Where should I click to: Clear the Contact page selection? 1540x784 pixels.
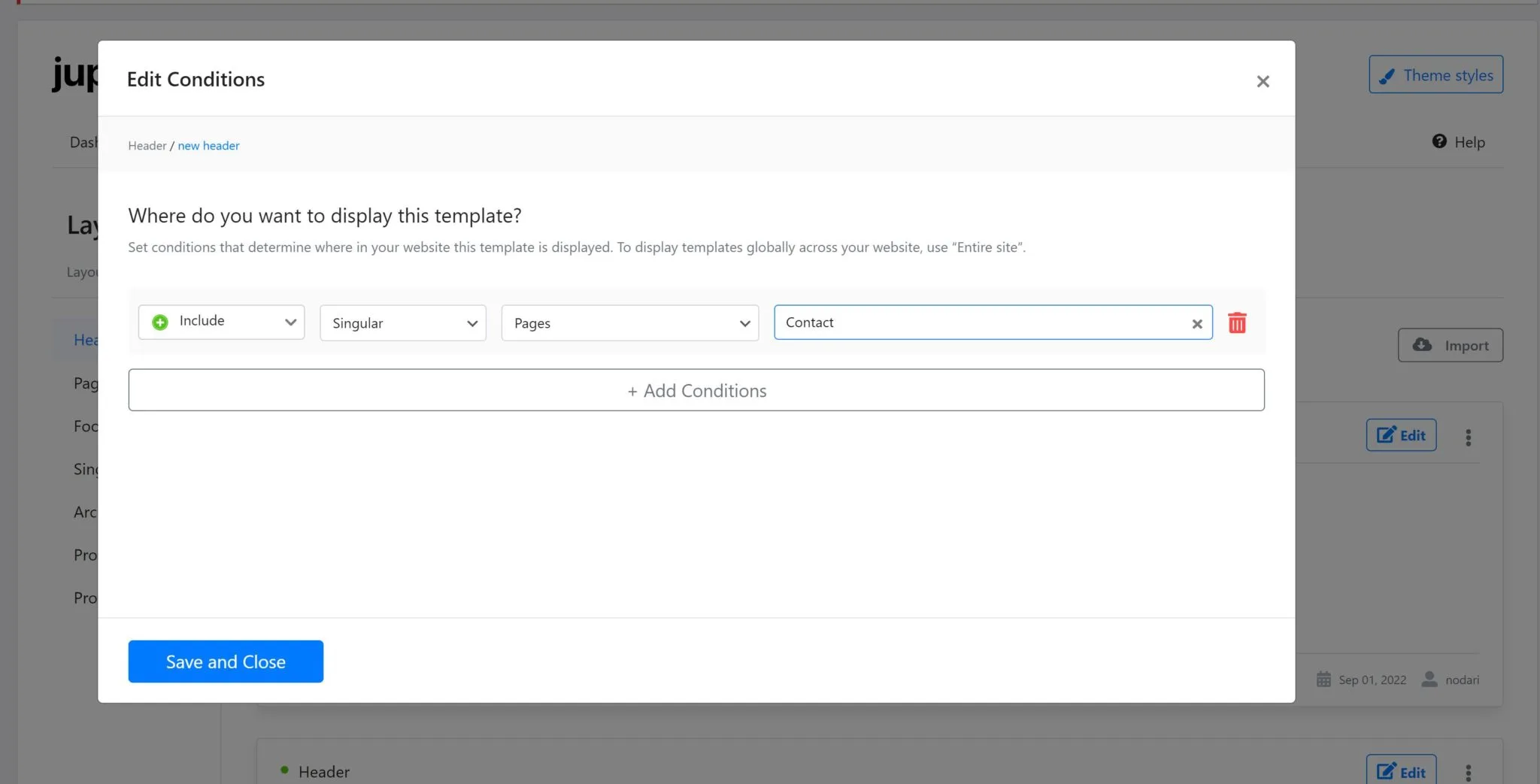click(1197, 324)
